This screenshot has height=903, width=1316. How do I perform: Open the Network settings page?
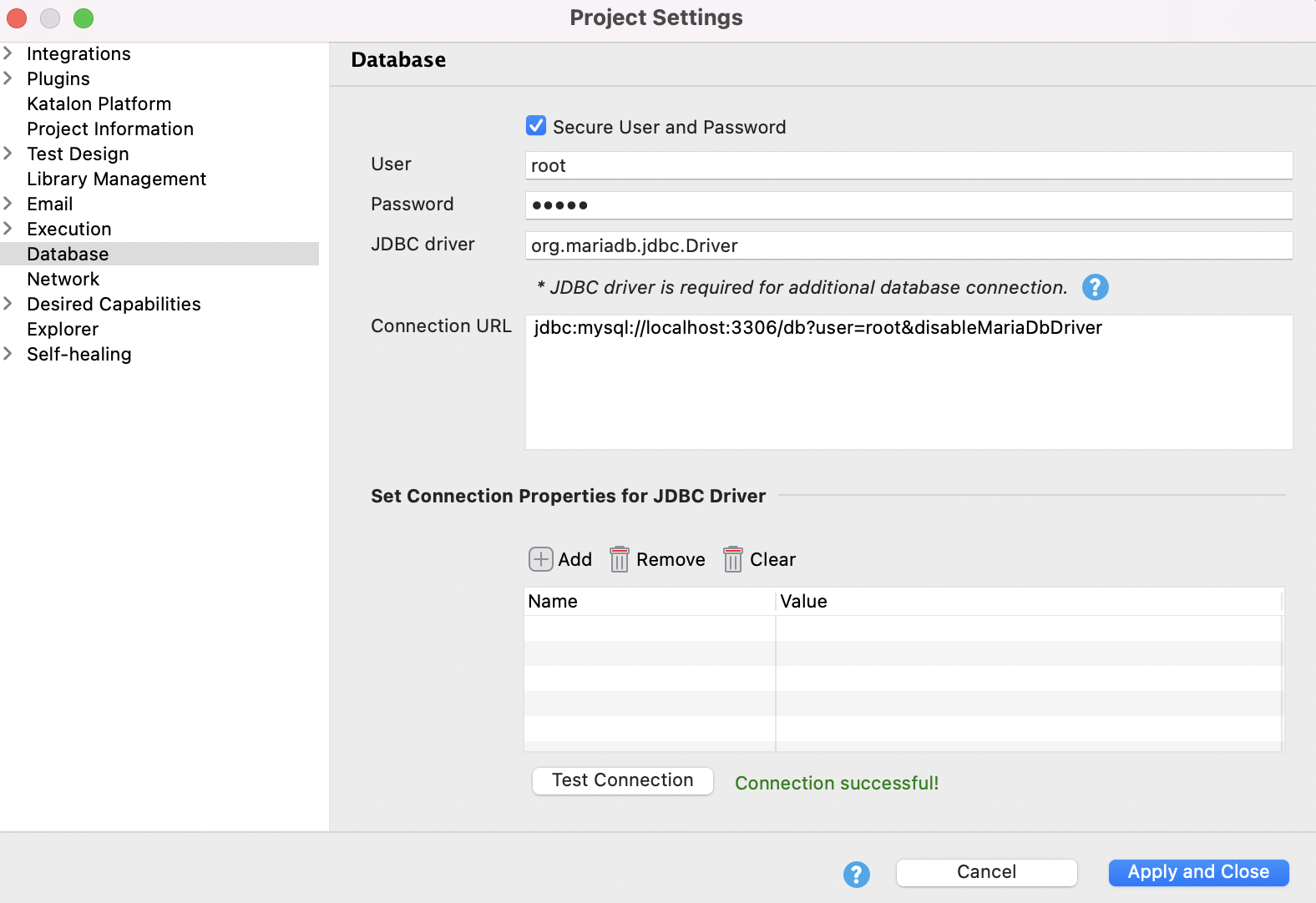(63, 279)
